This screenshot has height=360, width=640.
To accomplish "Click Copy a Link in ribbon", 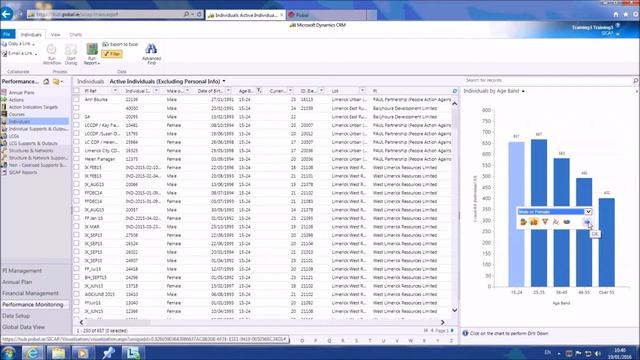I will tap(19, 44).
